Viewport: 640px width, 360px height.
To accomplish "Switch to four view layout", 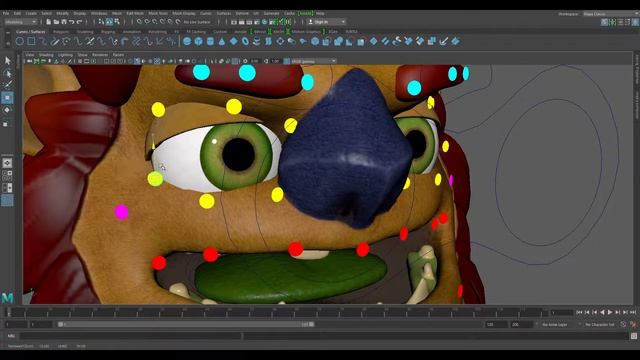I will 7,175.
